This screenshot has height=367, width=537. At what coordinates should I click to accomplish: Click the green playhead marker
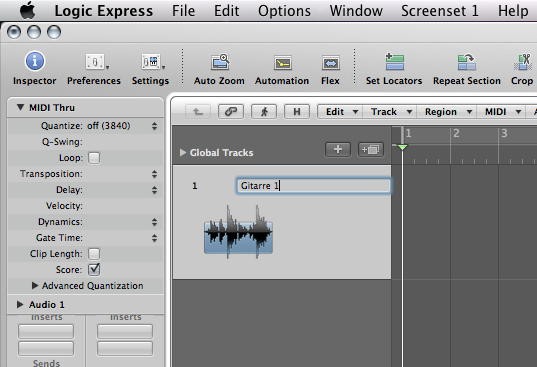pos(402,147)
